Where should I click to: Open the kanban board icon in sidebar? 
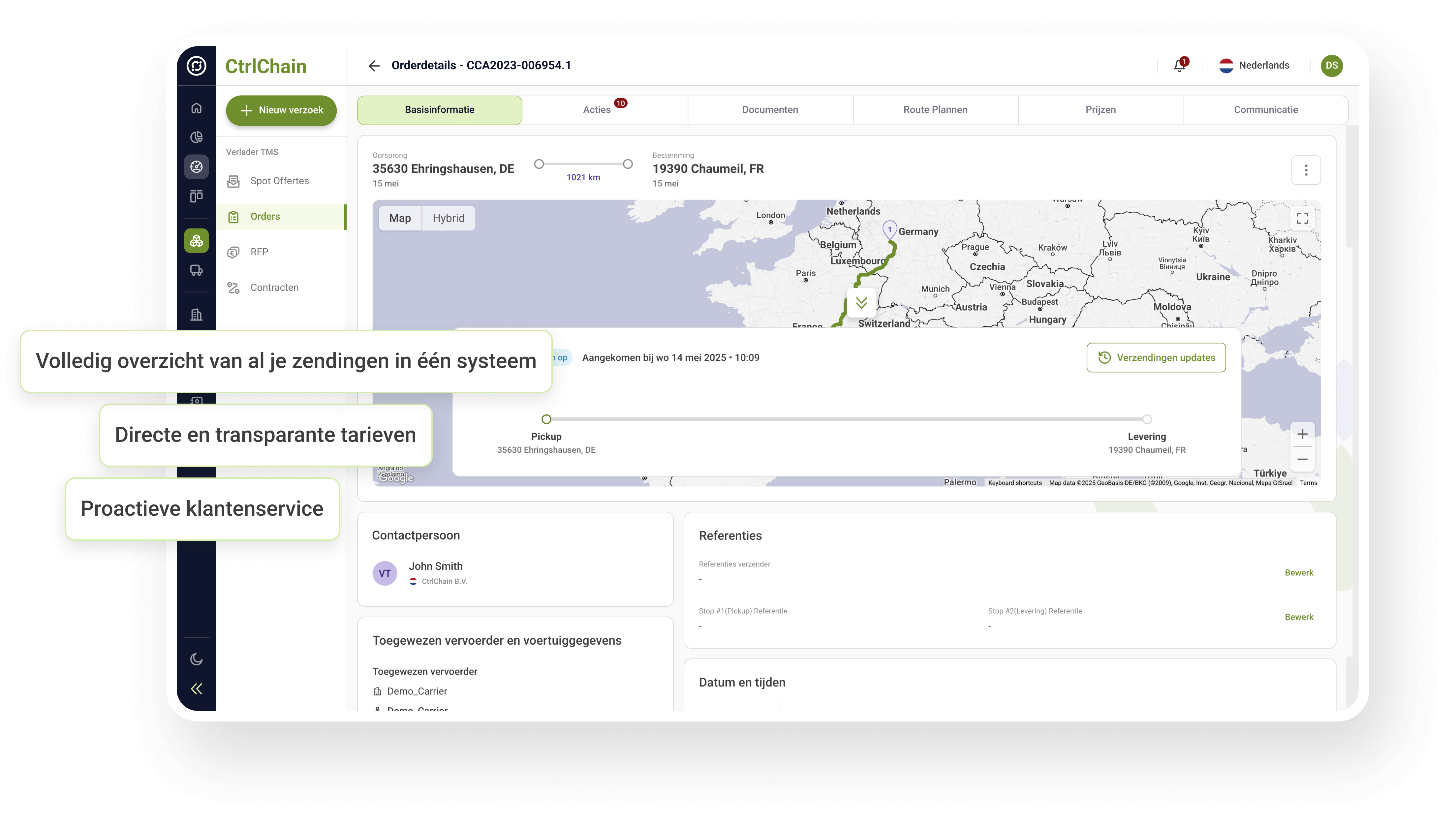click(196, 196)
